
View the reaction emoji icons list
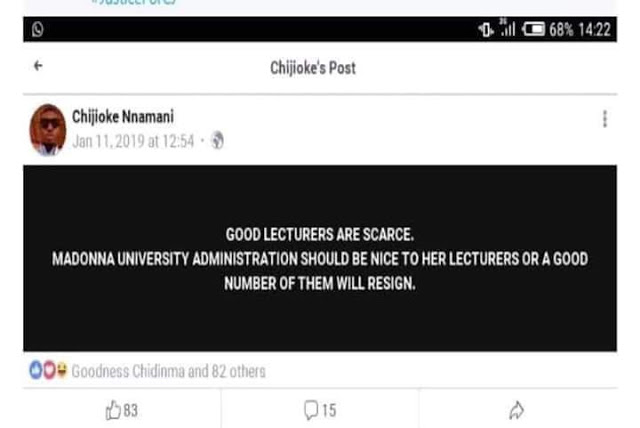pos(47,372)
